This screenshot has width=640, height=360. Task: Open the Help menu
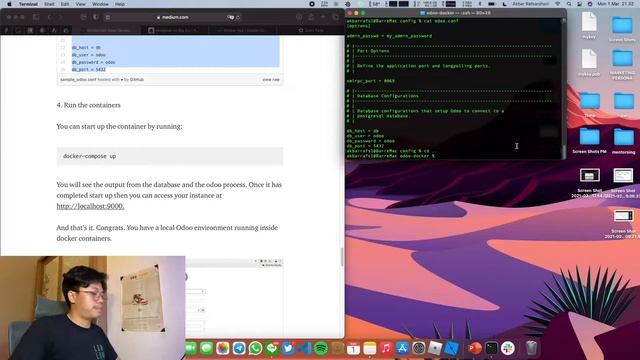click(120, 4)
